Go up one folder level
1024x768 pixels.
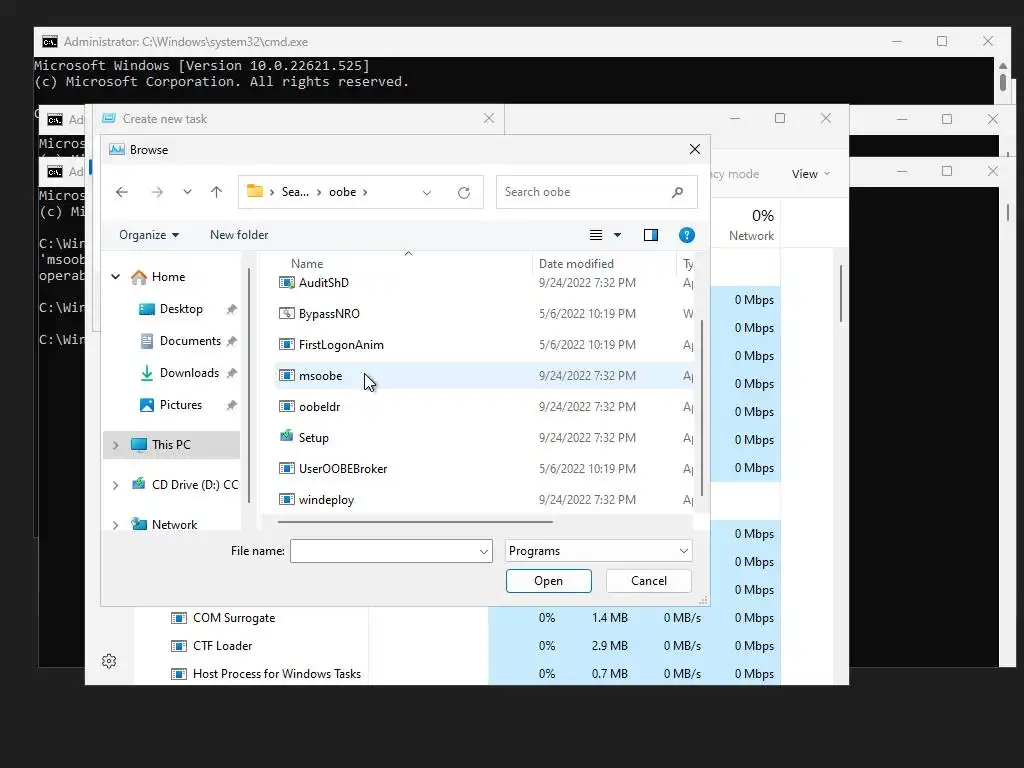pos(216,192)
